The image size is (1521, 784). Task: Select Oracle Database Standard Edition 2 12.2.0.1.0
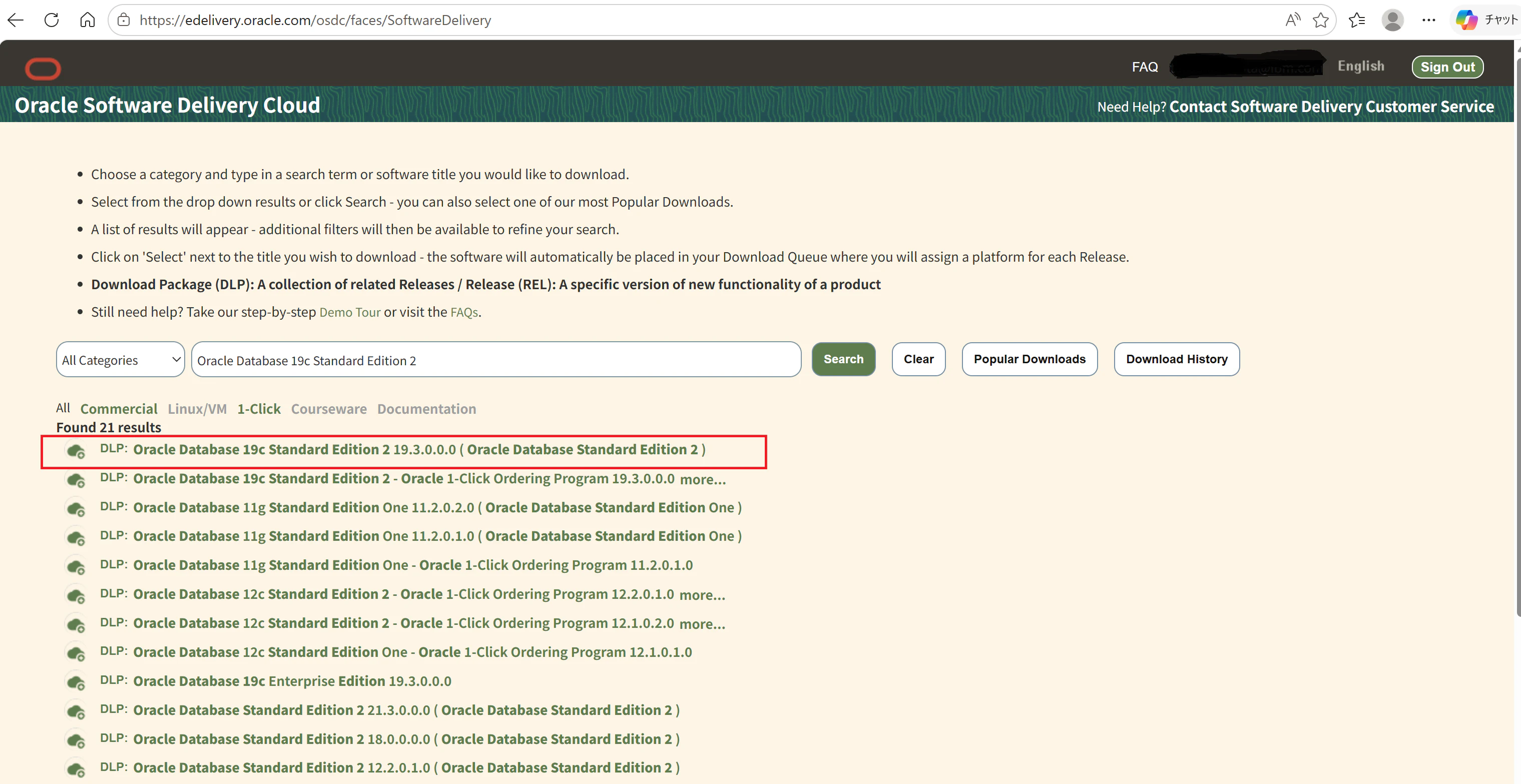click(406, 767)
